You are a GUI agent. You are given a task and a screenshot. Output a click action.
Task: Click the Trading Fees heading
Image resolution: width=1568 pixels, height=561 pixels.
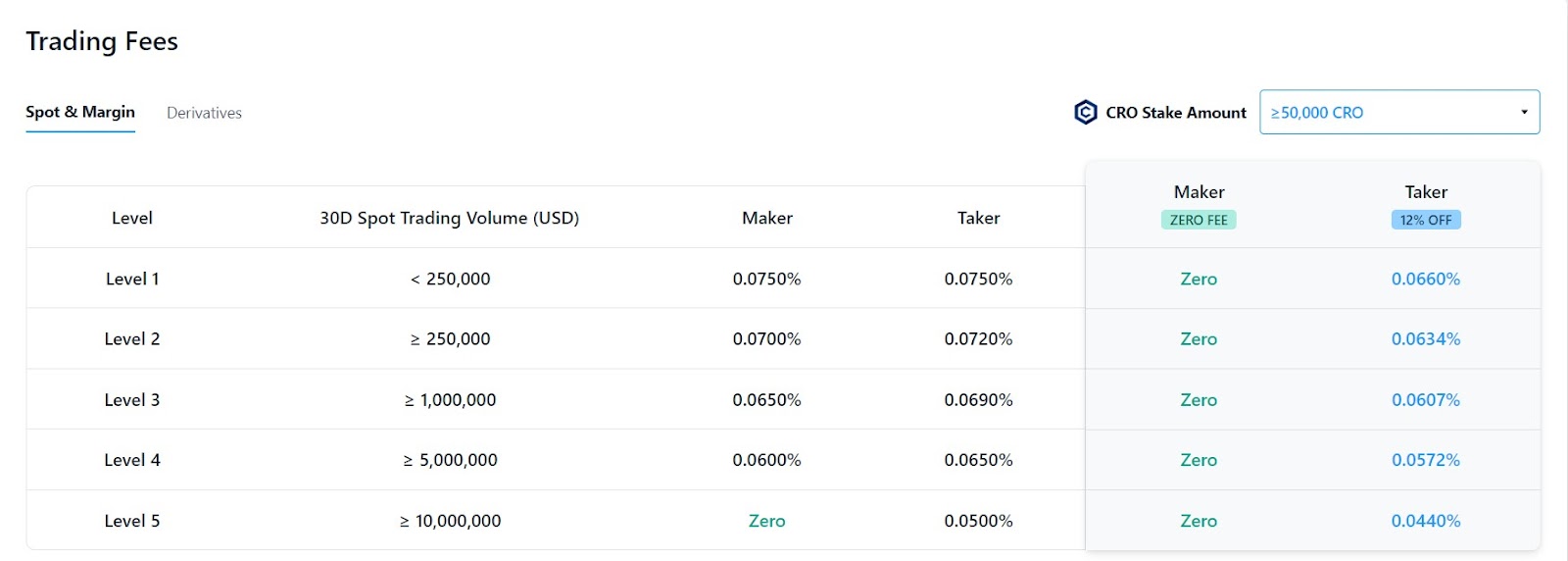tap(102, 41)
